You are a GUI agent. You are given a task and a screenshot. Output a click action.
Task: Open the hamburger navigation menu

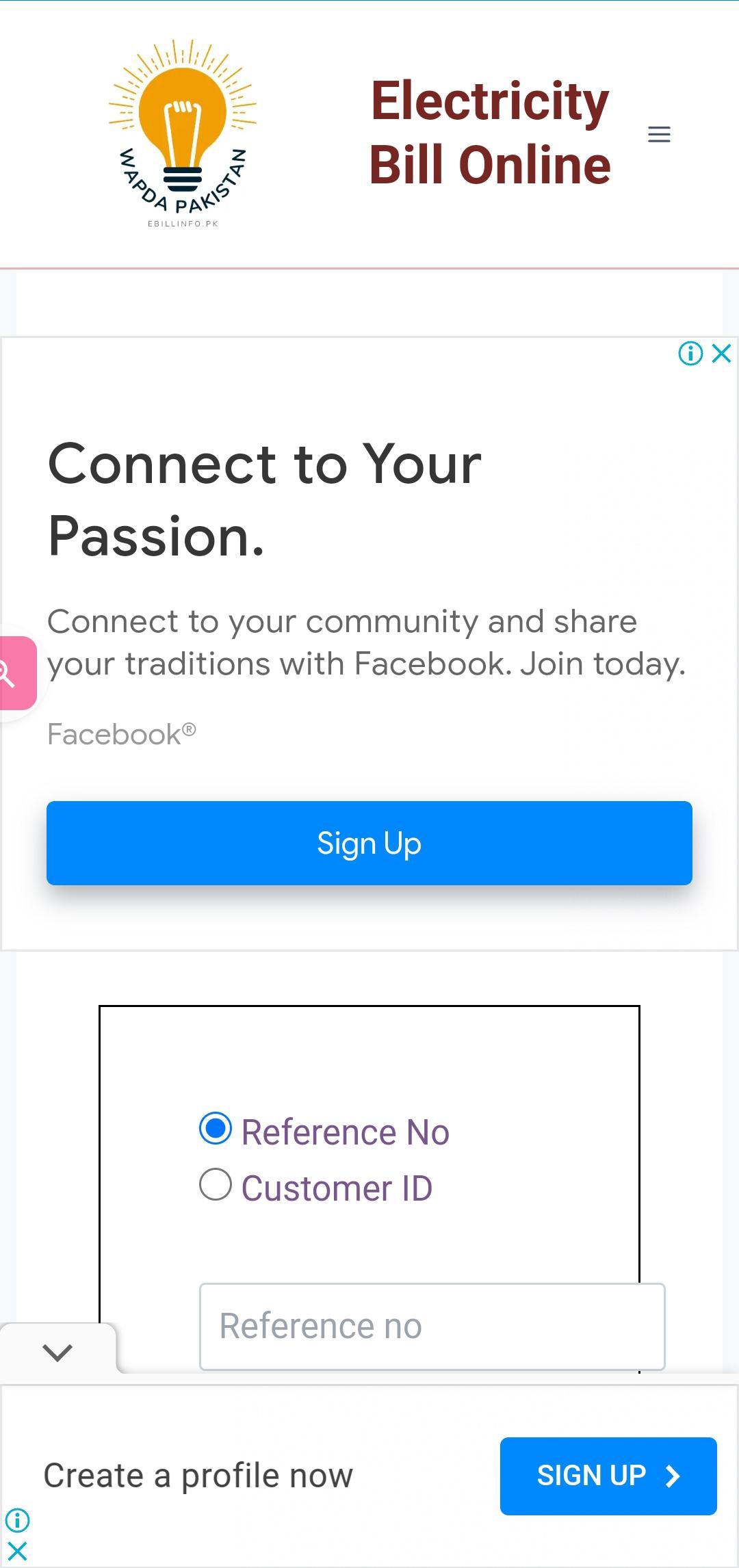pos(659,134)
